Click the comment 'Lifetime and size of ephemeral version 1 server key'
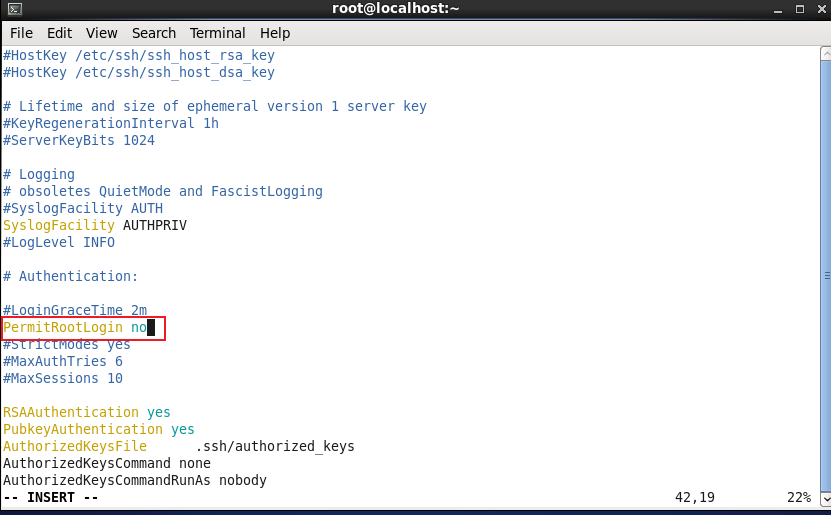Viewport: 831px width, 515px height. tap(223, 106)
